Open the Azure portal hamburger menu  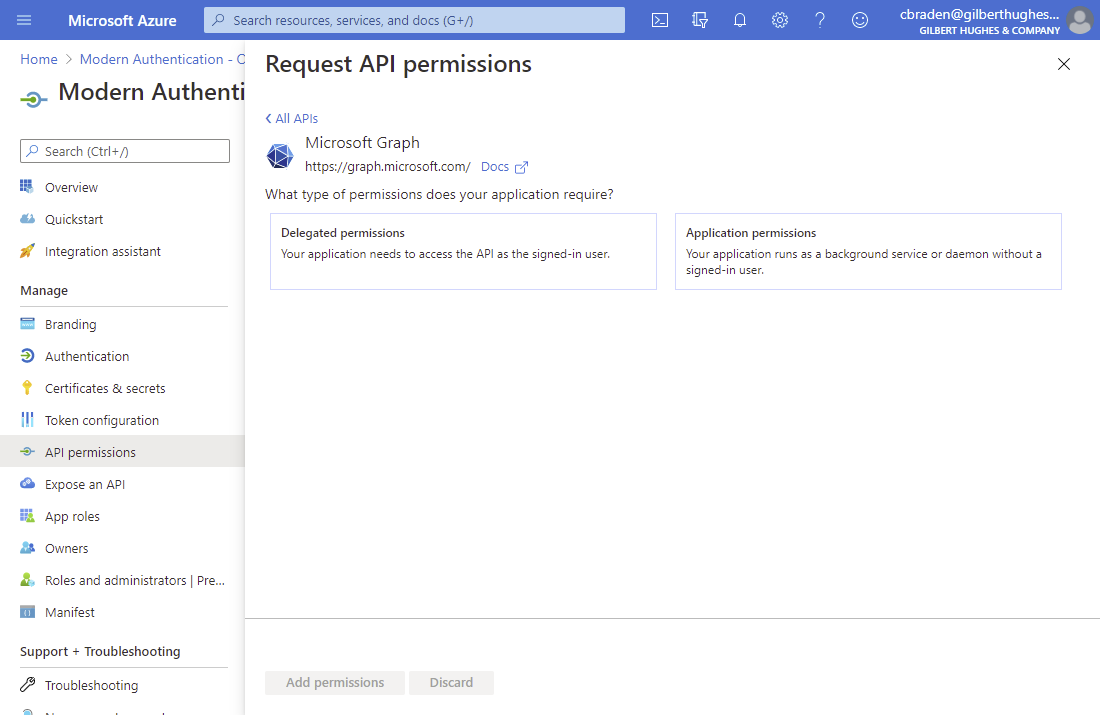pos(24,20)
